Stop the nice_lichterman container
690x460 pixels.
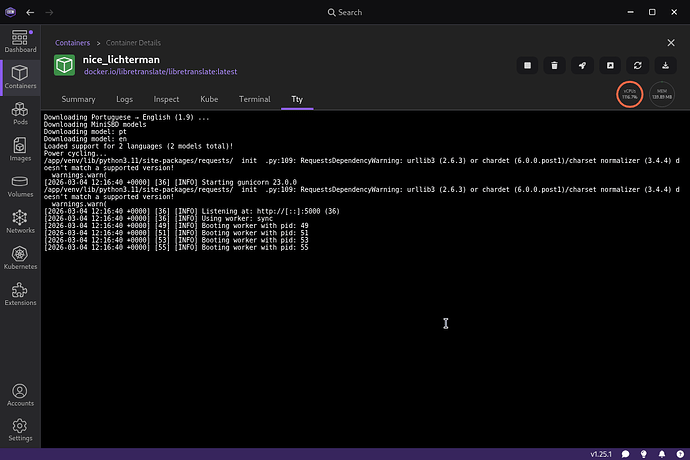[x=527, y=65]
